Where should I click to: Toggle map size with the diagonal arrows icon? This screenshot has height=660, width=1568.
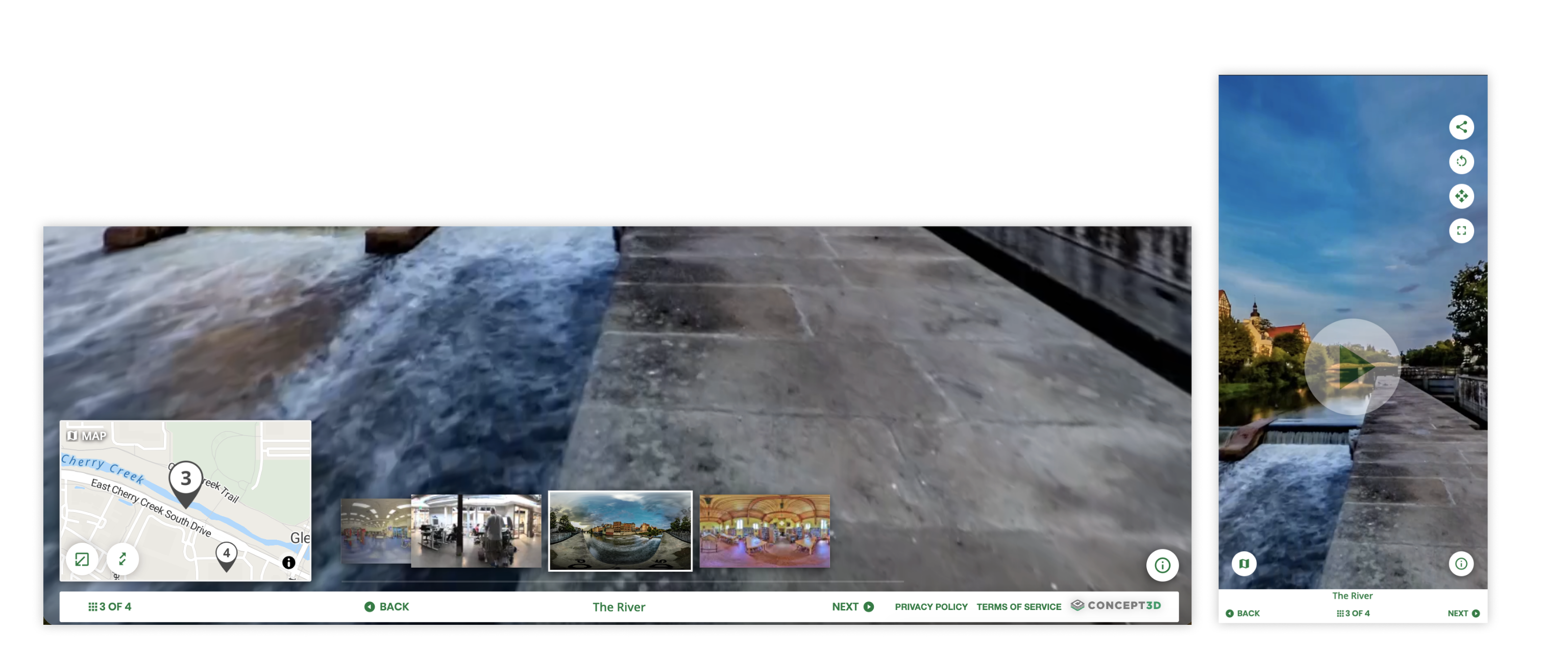pos(122,559)
